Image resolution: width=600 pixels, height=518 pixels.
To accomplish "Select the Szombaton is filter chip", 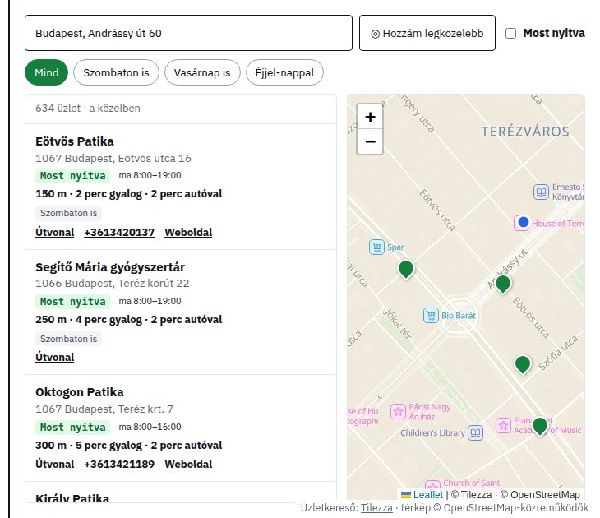I will click(x=116, y=72).
